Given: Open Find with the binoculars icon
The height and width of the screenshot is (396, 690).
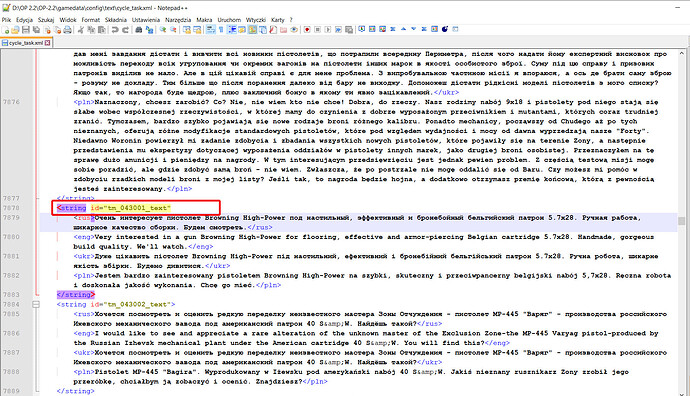Looking at the screenshot, I should point(139,29).
